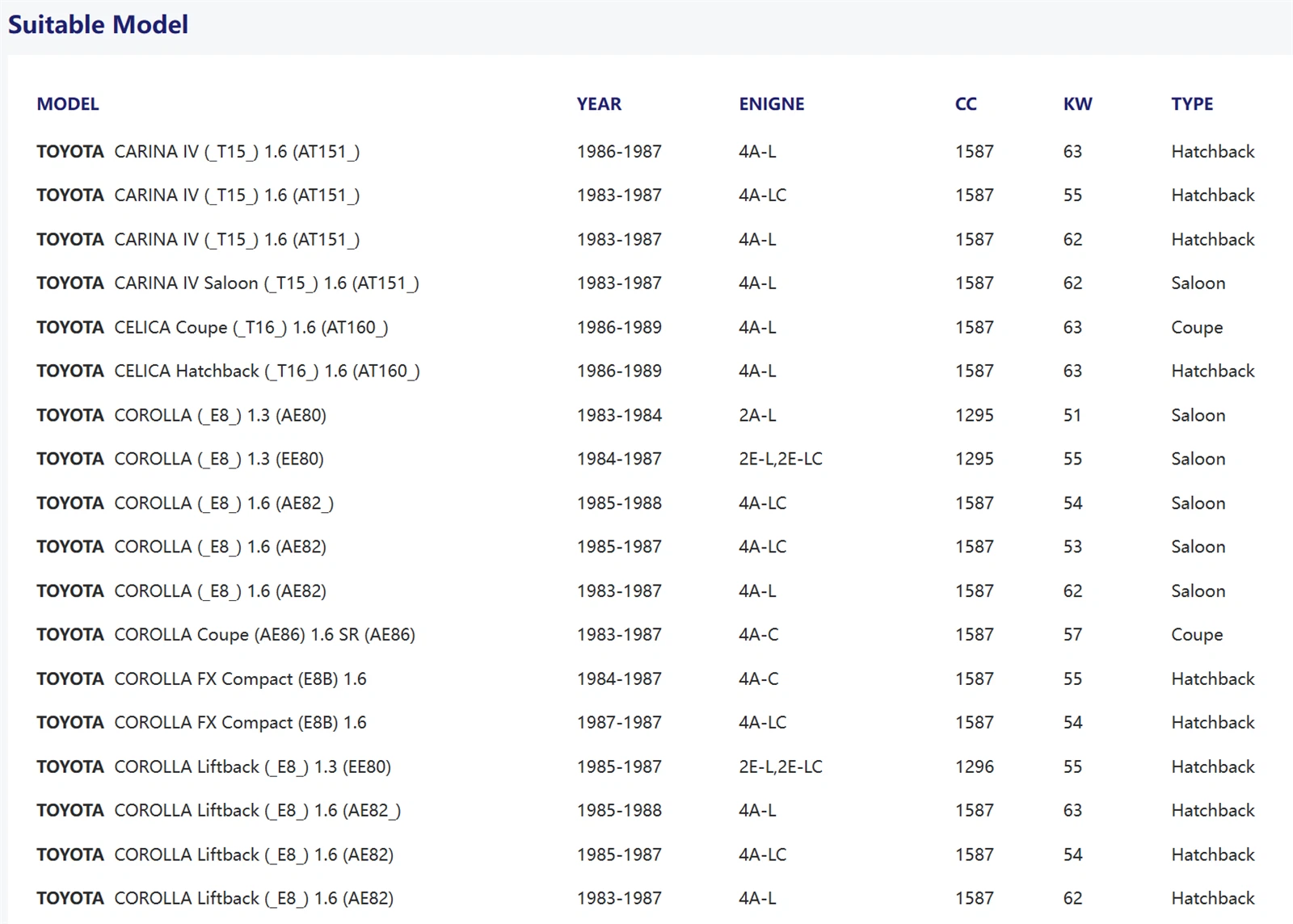1293x924 pixels.
Task: Click KW value "51" in COROLLA AE80 row
Action: (x=1072, y=415)
